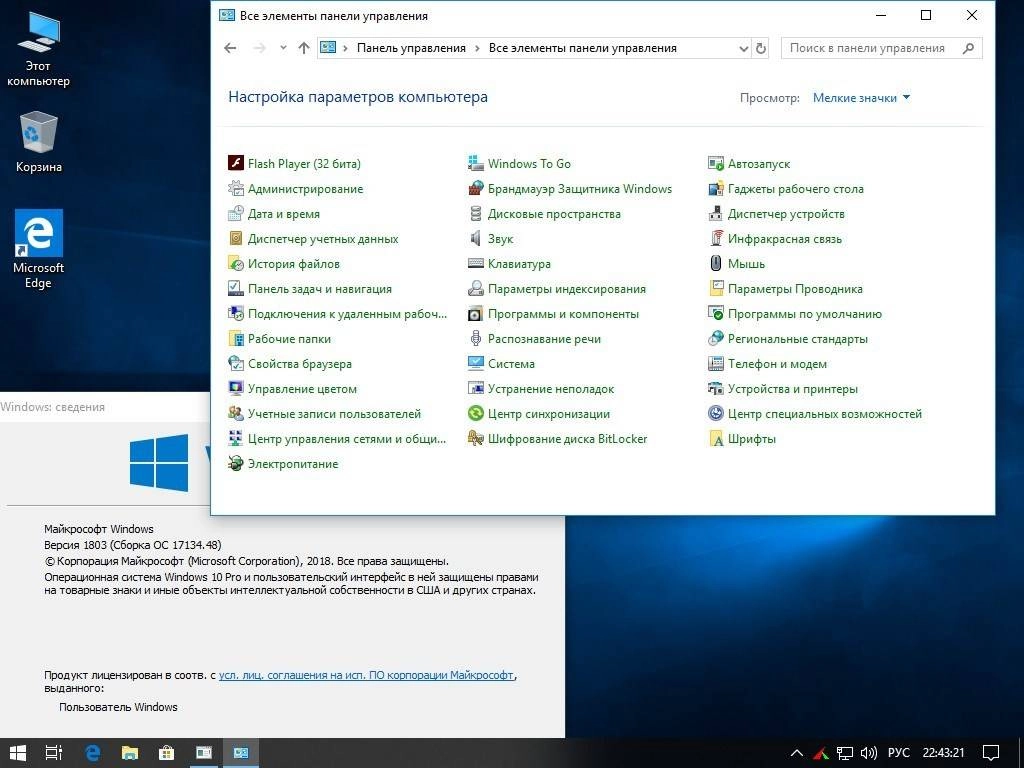Open Программы по умолчанию link
Image resolution: width=1024 pixels, height=768 pixels.
[805, 313]
